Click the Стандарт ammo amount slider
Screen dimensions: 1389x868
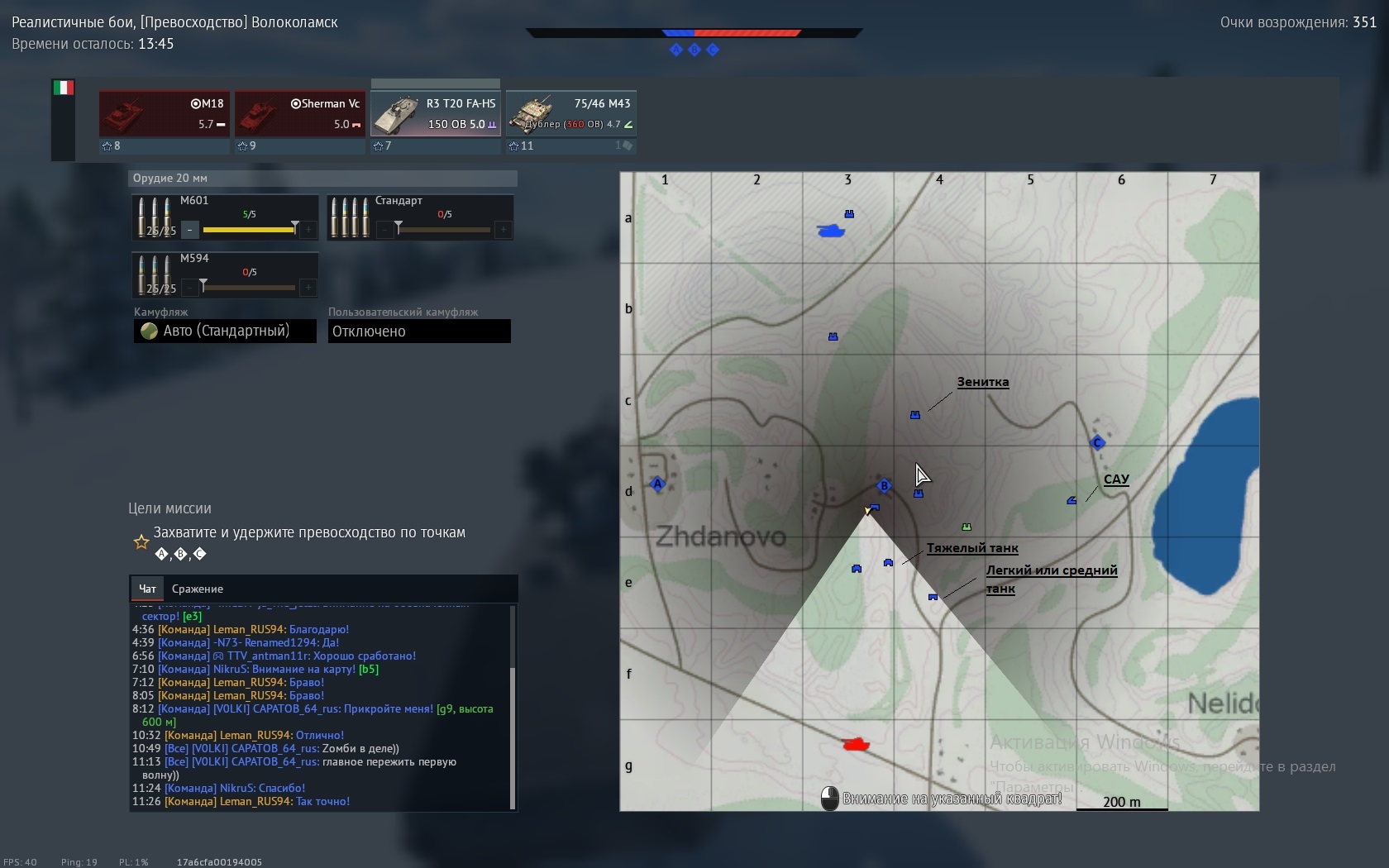pyautogui.click(x=444, y=229)
